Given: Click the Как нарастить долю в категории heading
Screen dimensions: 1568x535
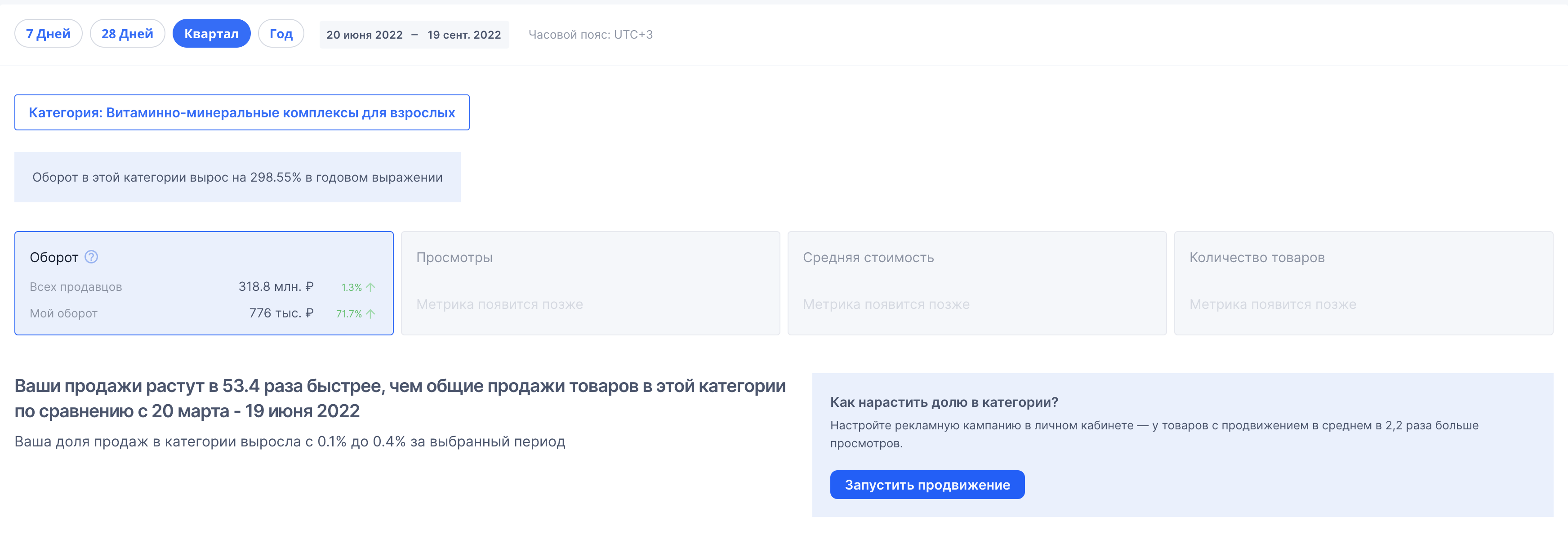Looking at the screenshot, I should coord(944,403).
